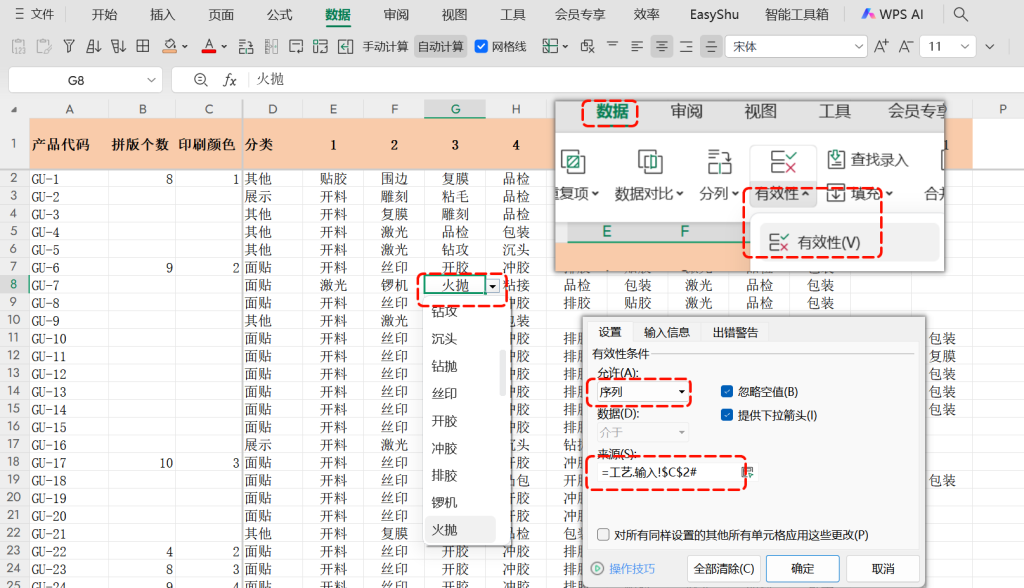1024x588 pixels.
Task: Switch to the 开始 tab
Action: click(x=104, y=14)
